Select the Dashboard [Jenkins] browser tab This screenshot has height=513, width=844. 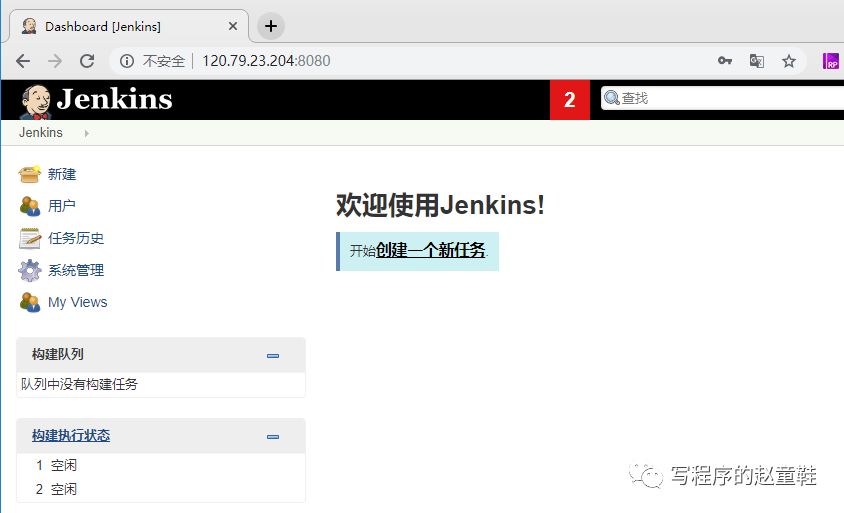[128, 26]
